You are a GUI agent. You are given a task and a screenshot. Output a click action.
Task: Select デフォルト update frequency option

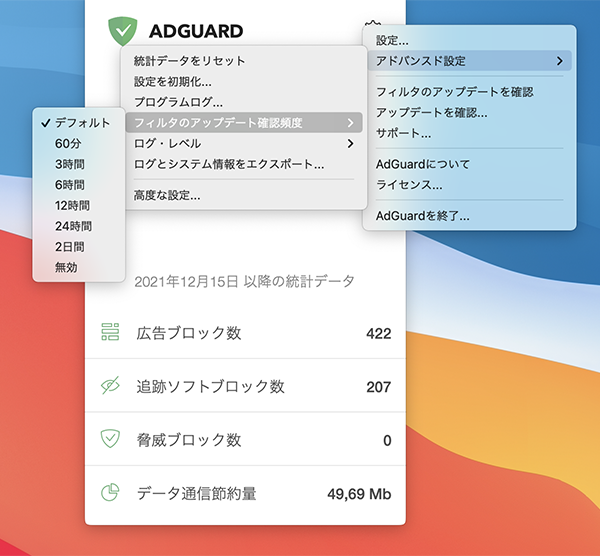coord(79,123)
